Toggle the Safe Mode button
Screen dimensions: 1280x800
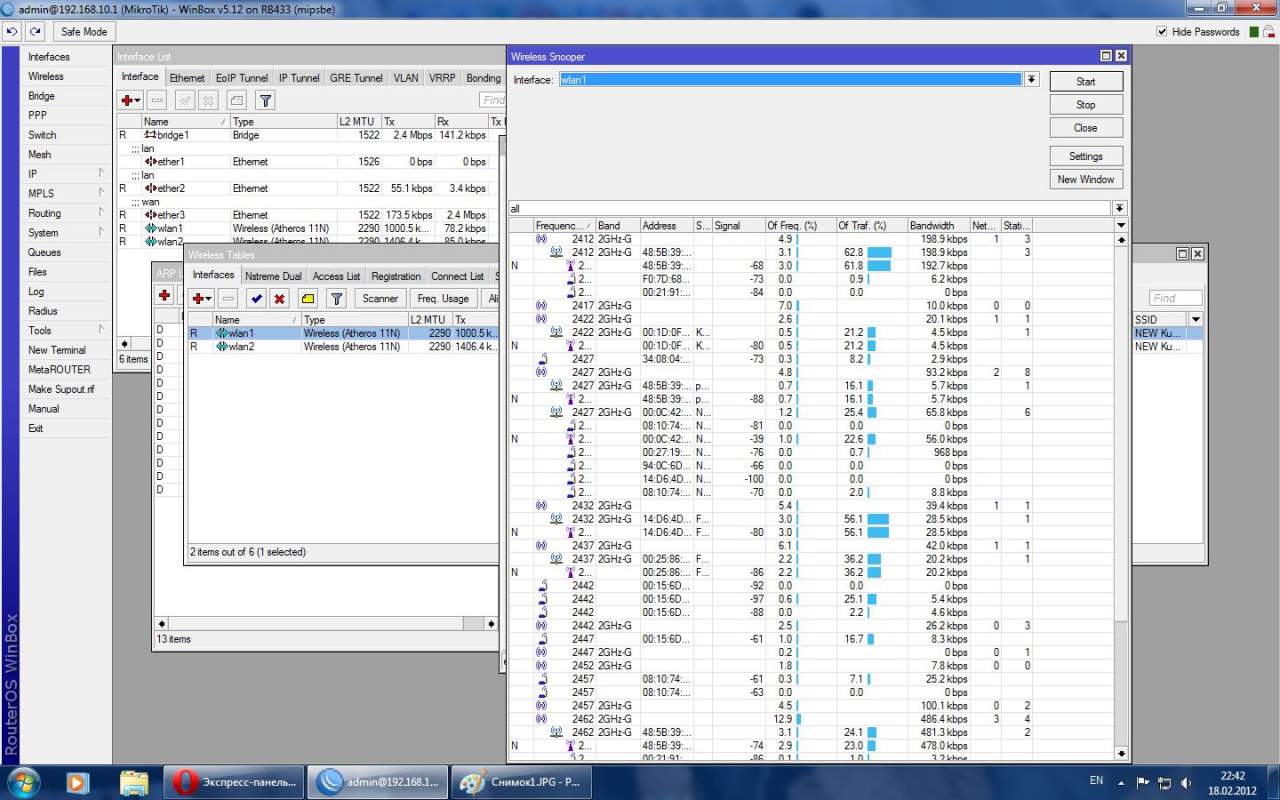tap(83, 31)
